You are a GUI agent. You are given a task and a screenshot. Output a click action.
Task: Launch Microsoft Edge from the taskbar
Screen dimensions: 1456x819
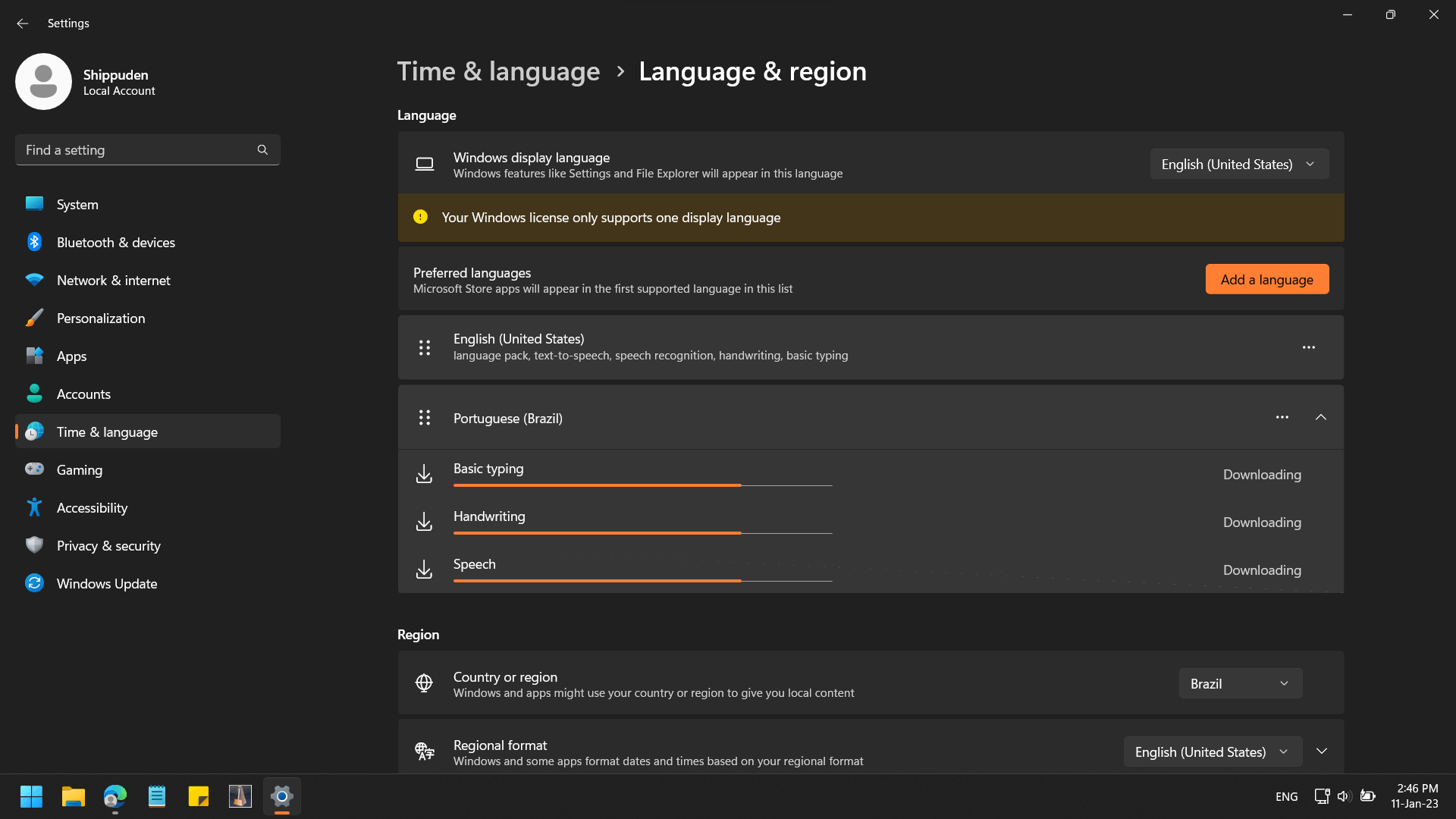[115, 796]
